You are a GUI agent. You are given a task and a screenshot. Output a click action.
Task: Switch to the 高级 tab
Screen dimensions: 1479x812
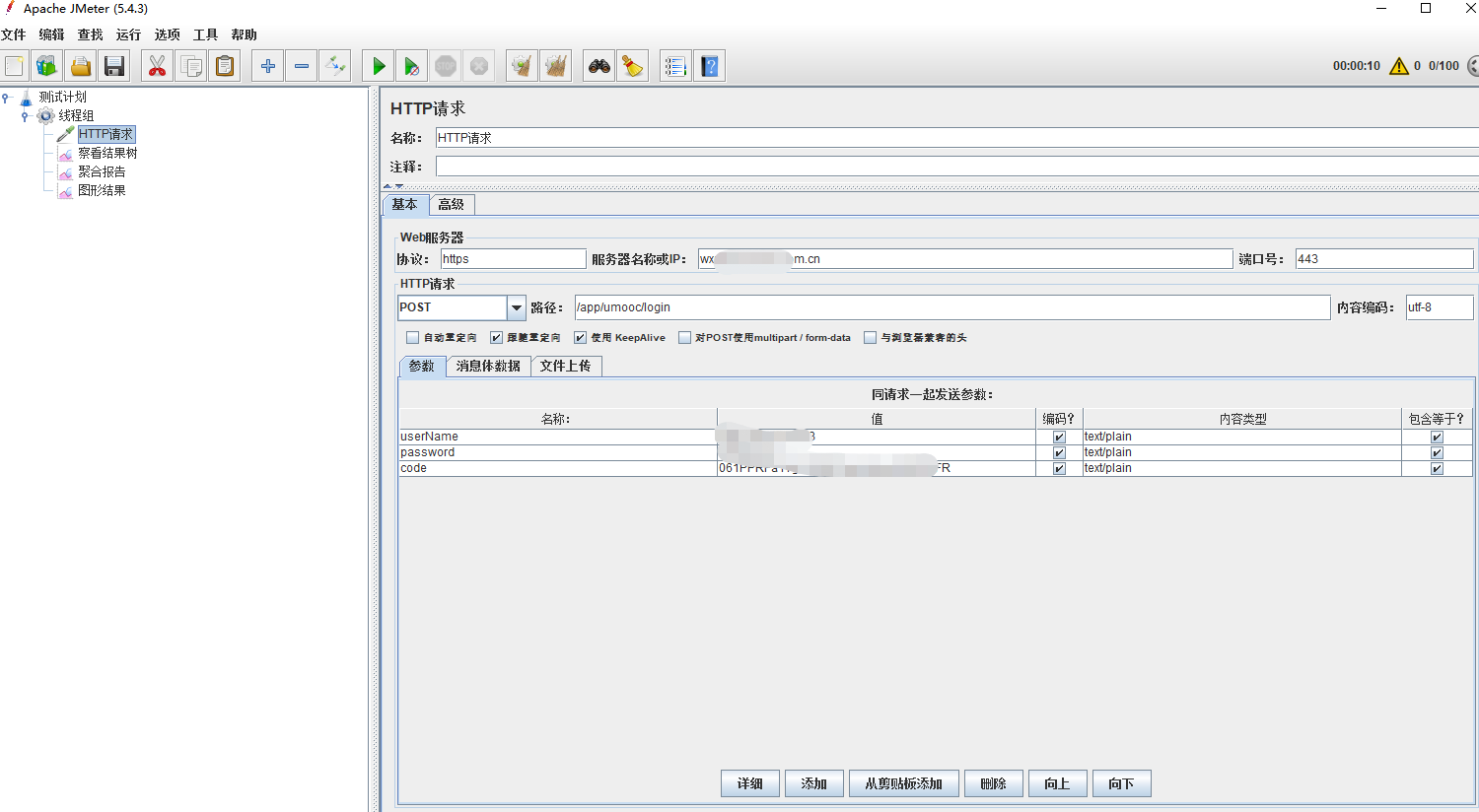click(452, 204)
